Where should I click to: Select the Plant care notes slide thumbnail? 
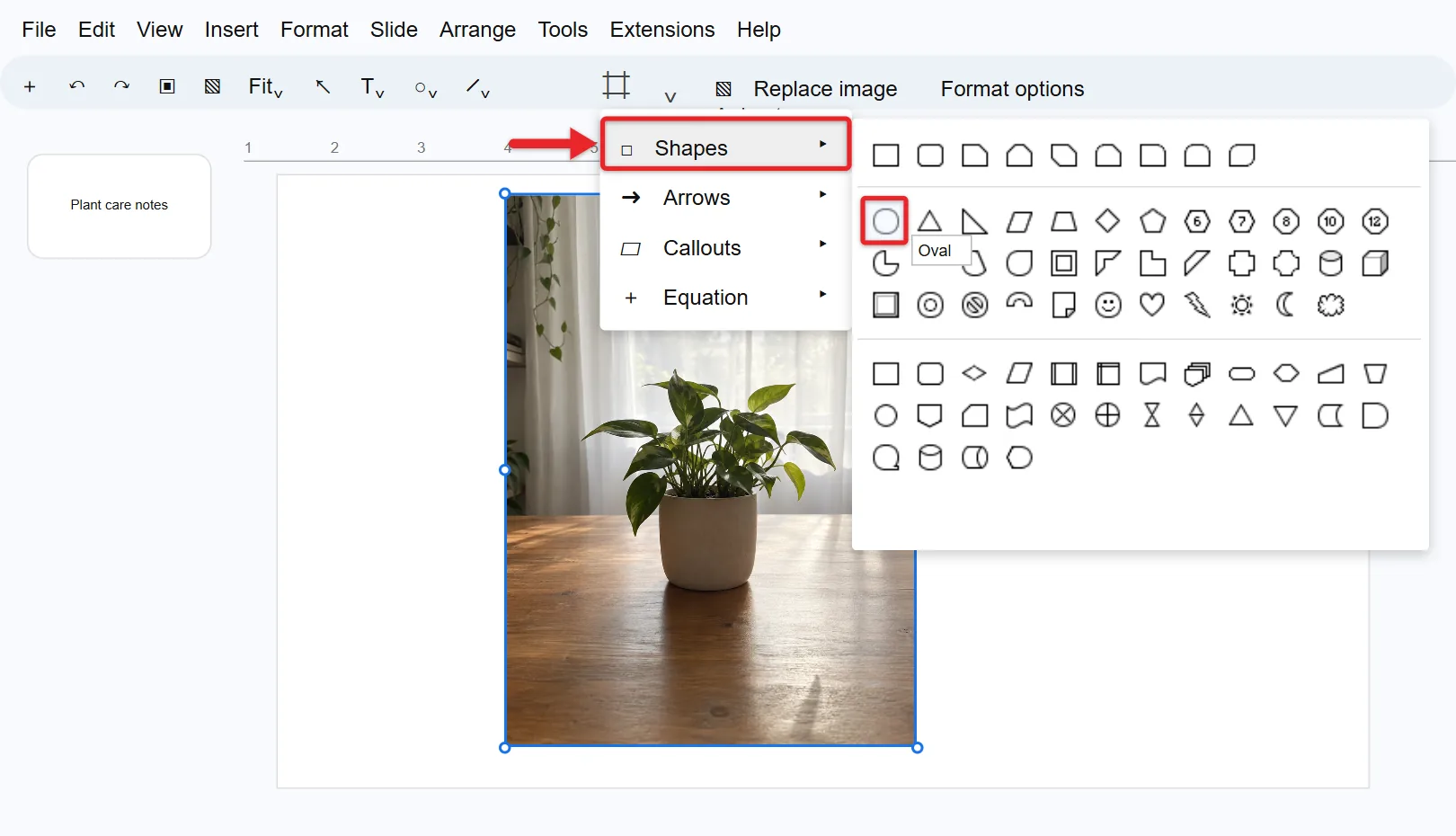[x=120, y=206]
